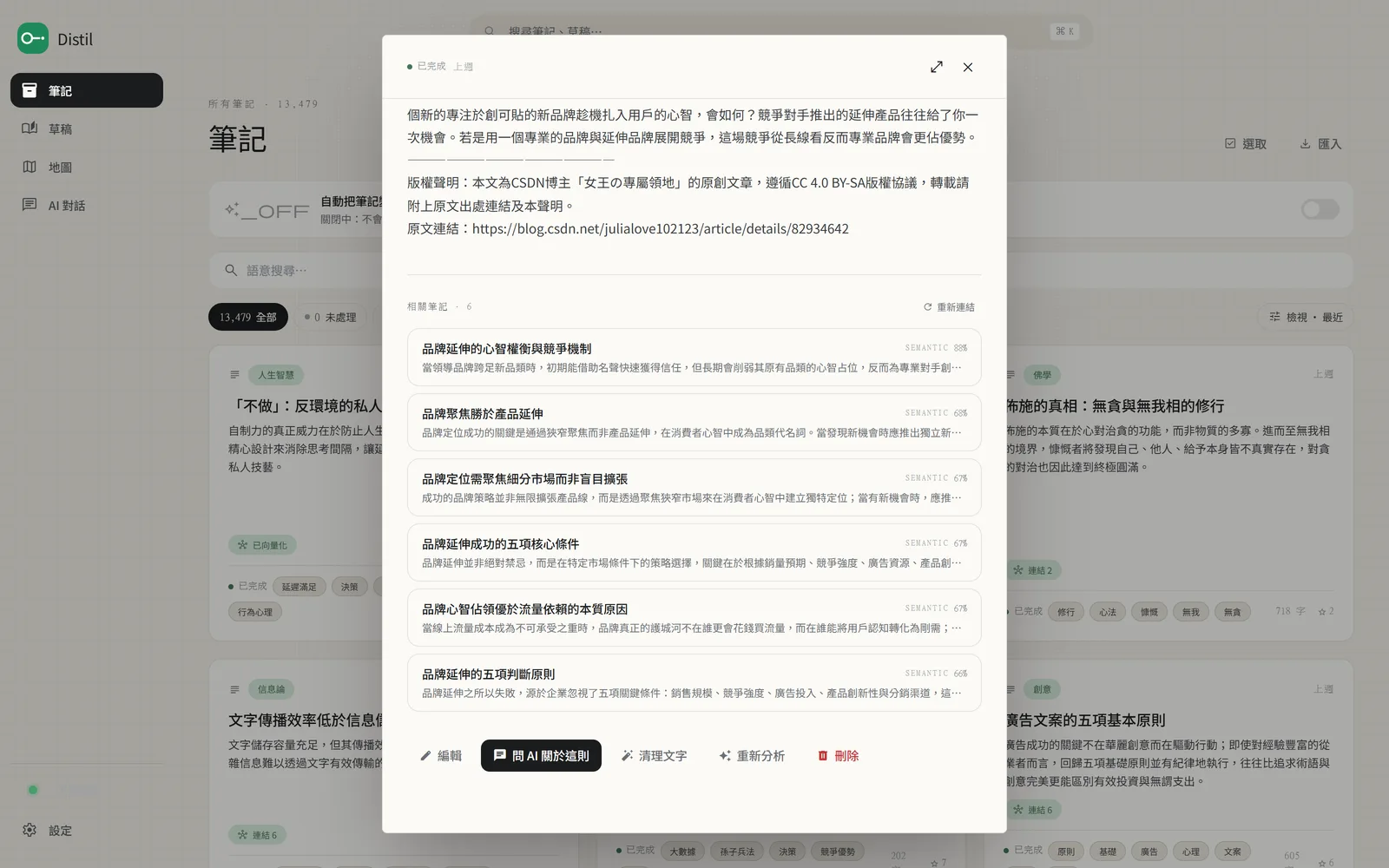Open AI 對話 in the sidebar
Image resolution: width=1389 pixels, height=868 pixels.
(x=87, y=205)
